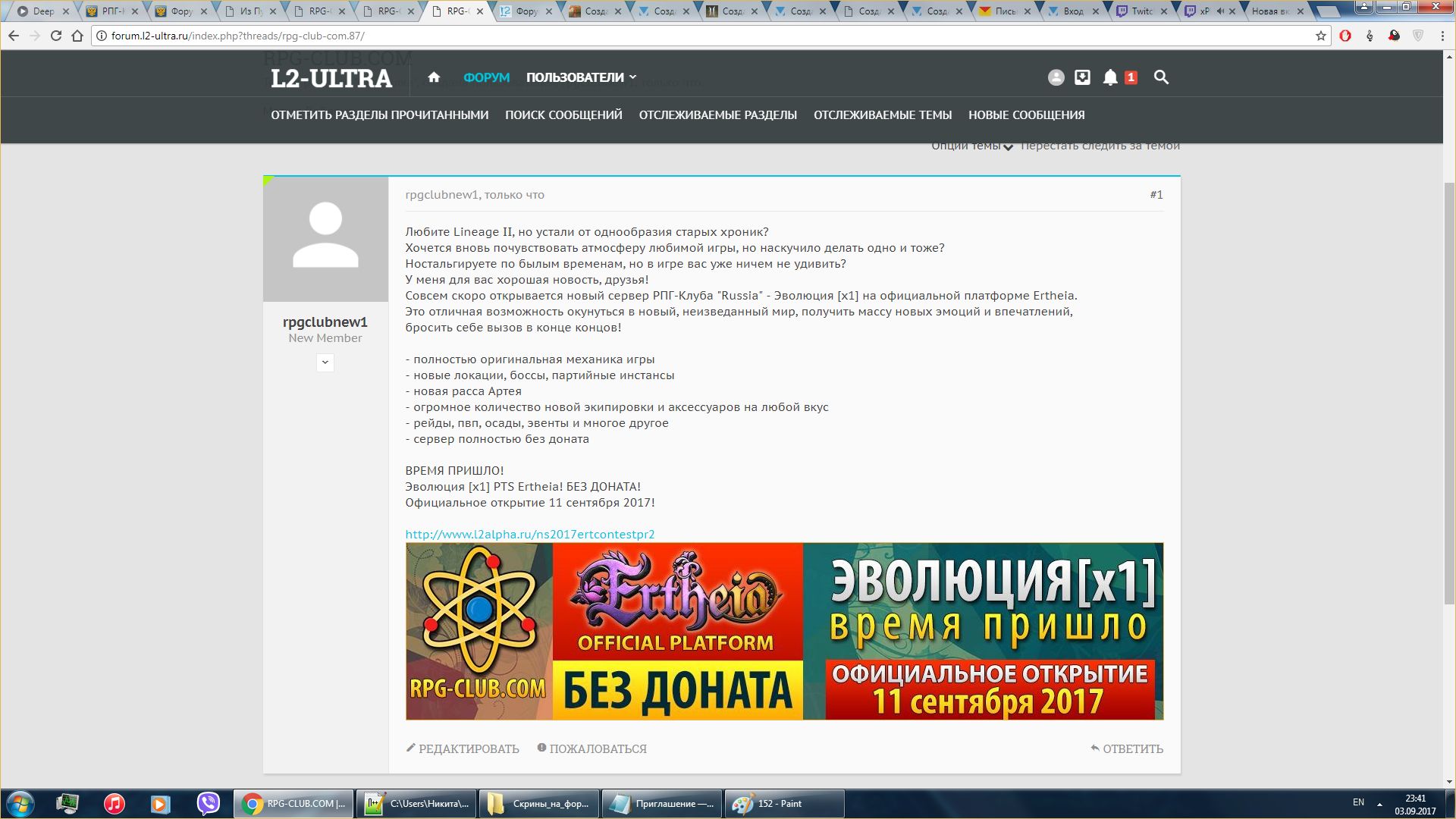Click Редактировать under the post
Screen dimensions: 1456x819
[463, 748]
